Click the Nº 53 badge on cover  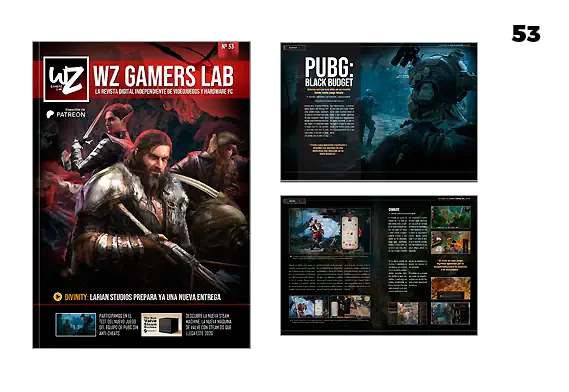click(x=228, y=49)
